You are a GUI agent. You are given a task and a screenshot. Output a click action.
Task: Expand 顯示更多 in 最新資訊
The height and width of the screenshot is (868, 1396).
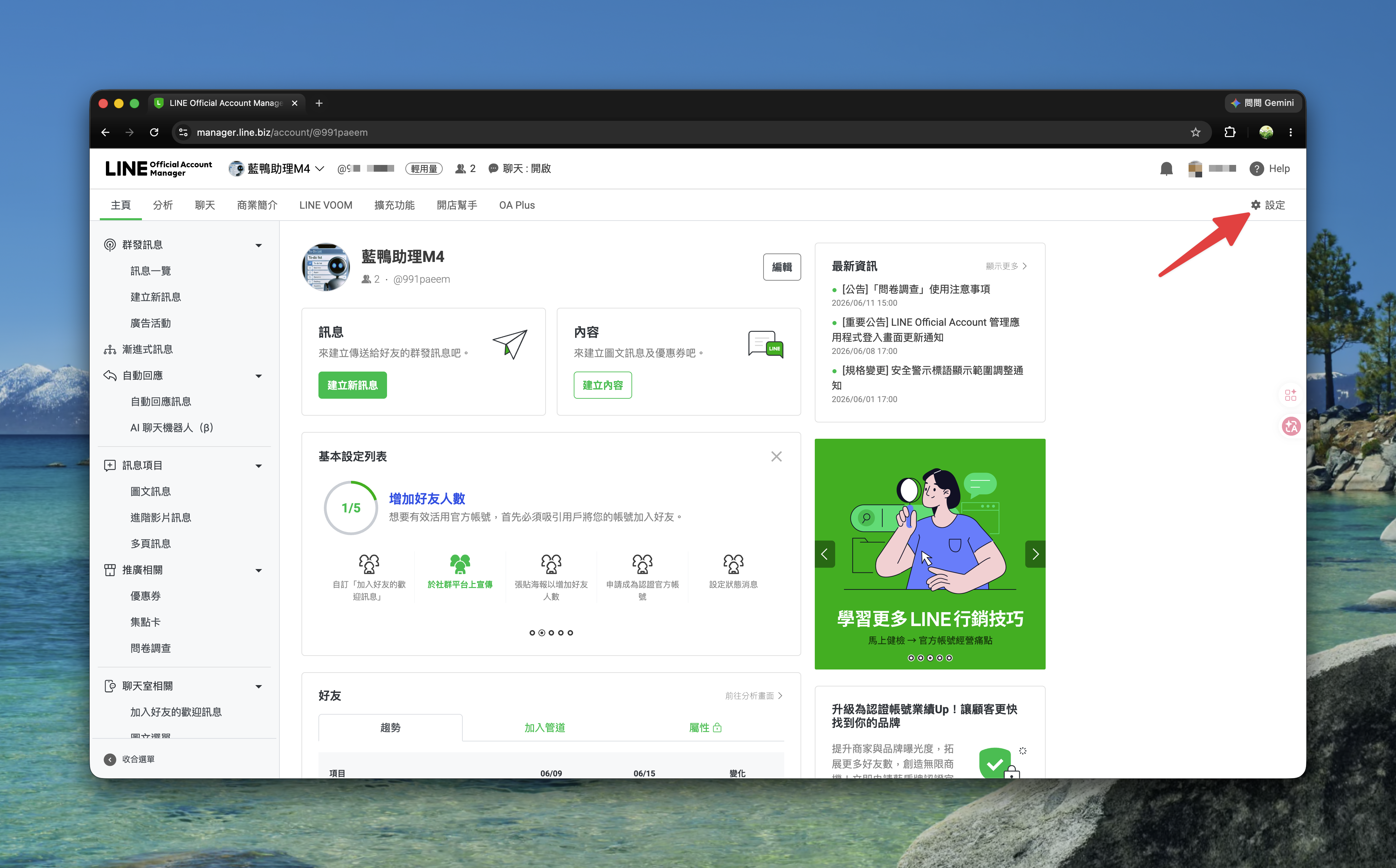[1007, 266]
